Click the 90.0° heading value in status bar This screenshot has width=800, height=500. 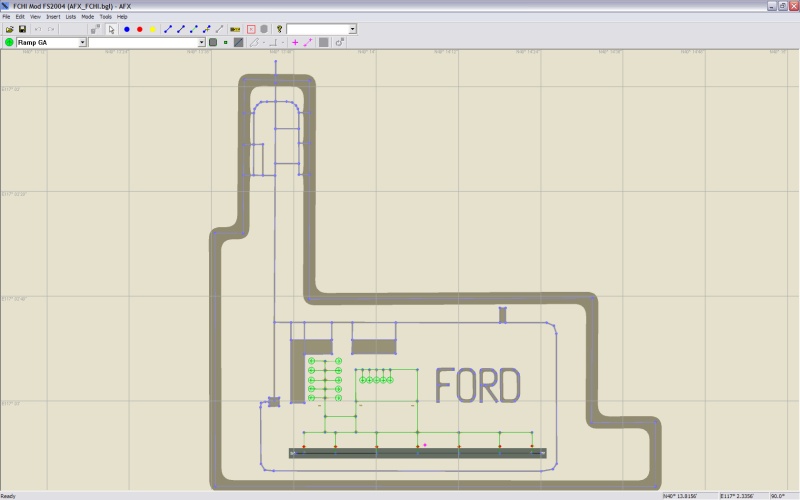point(778,496)
